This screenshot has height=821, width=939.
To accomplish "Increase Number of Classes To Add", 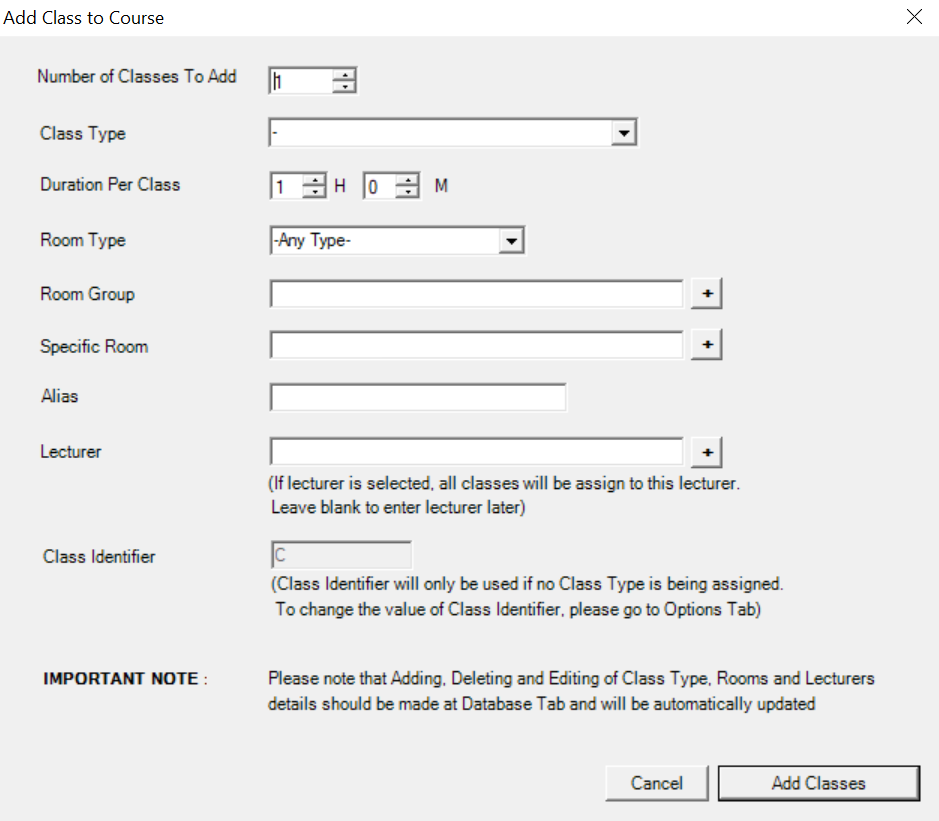I will (344, 75).
